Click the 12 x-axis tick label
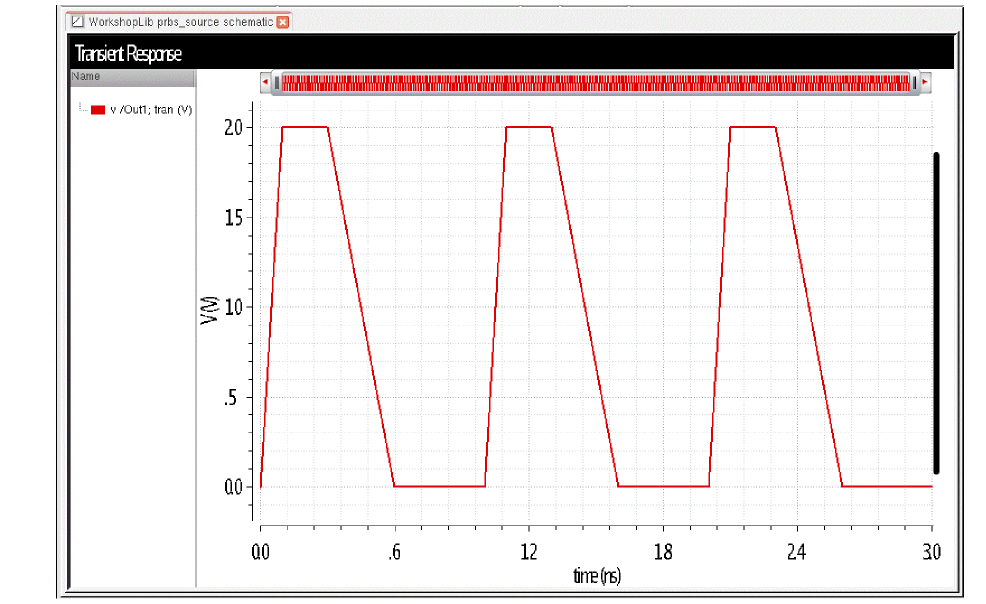Image resolution: width=986 pixels, height=604 pixels. [x=529, y=552]
